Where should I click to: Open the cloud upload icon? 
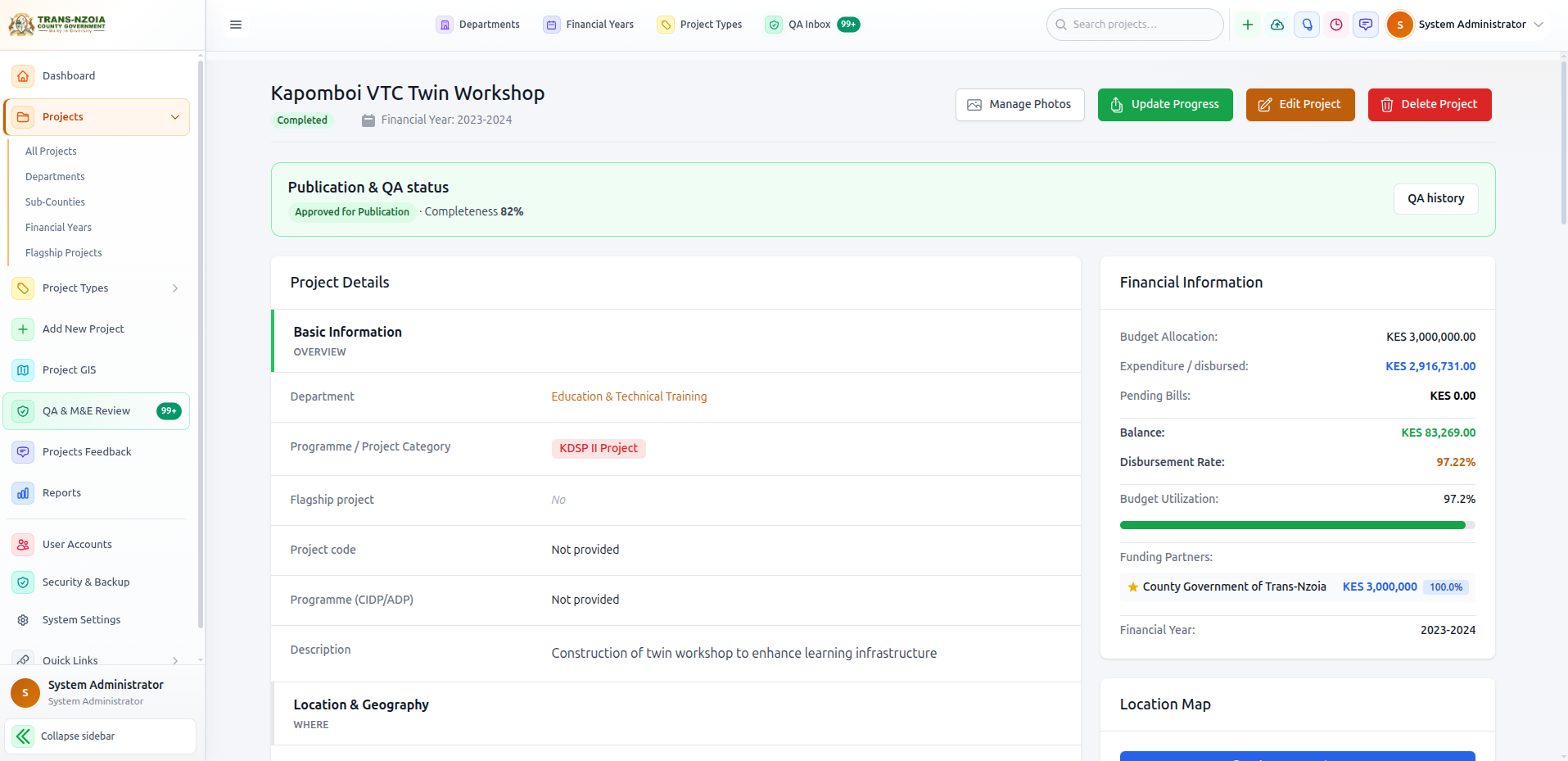(1277, 25)
